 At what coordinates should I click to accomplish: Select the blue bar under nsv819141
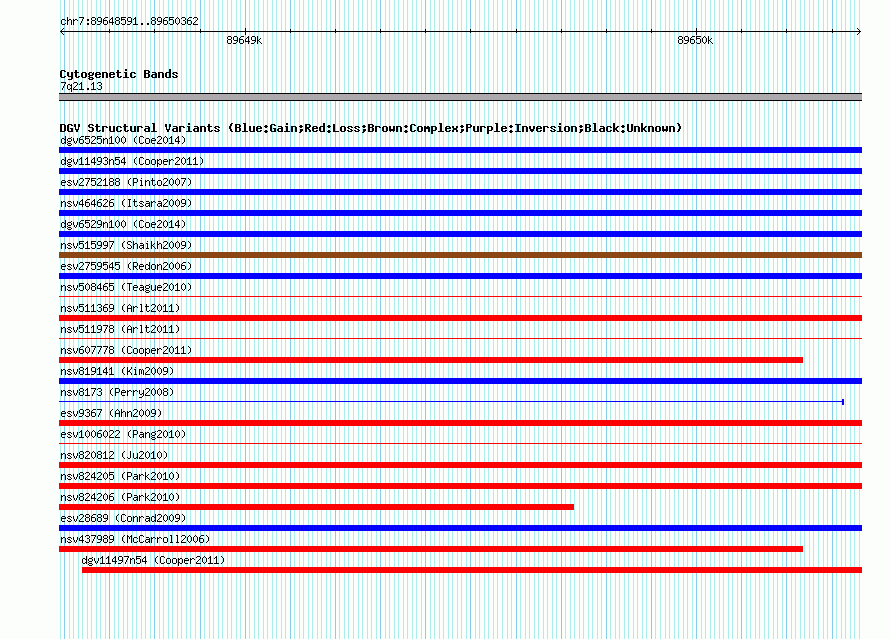(460, 381)
